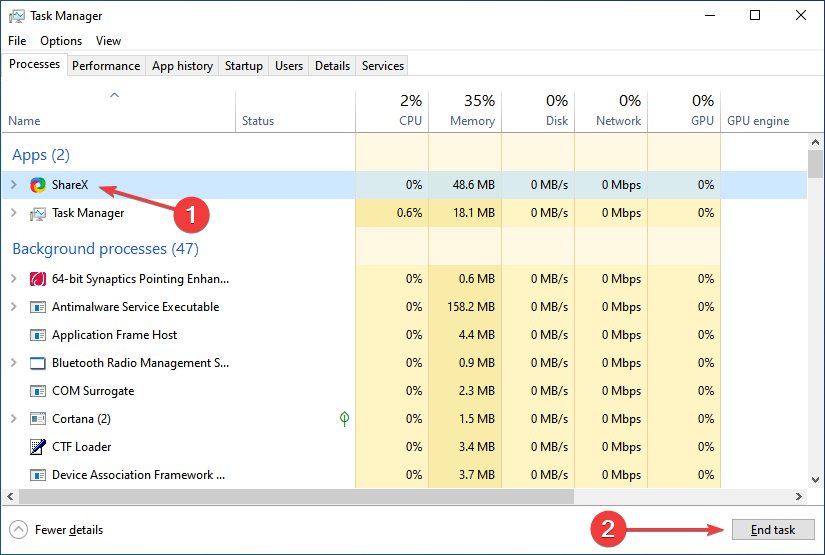Image resolution: width=825 pixels, height=555 pixels.
Task: Click the vertical scrollbar down arrow
Action: (x=816, y=480)
